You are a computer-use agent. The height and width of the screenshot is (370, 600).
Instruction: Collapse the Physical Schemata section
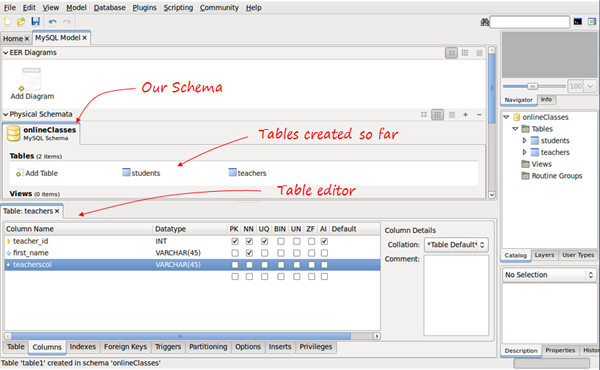pos(5,114)
